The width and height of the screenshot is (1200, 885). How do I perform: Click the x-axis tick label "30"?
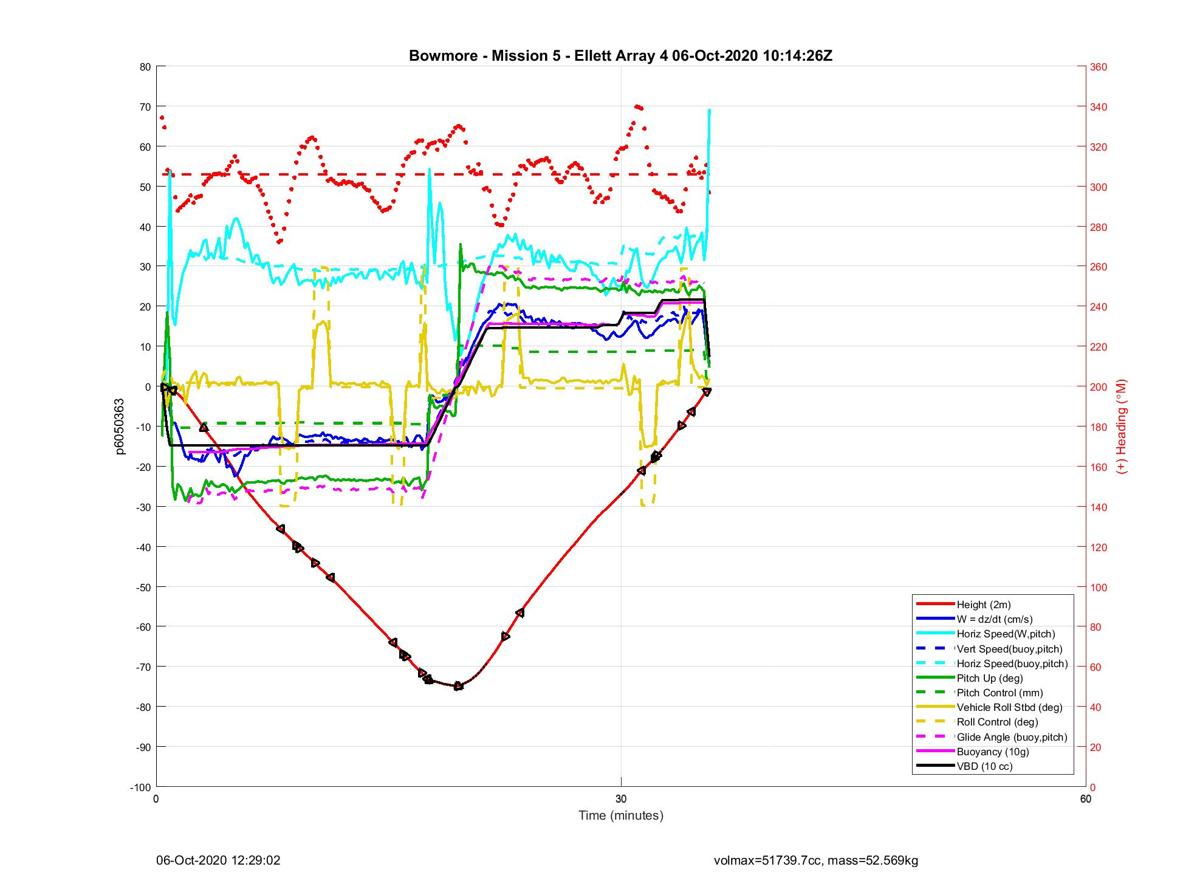point(621,799)
